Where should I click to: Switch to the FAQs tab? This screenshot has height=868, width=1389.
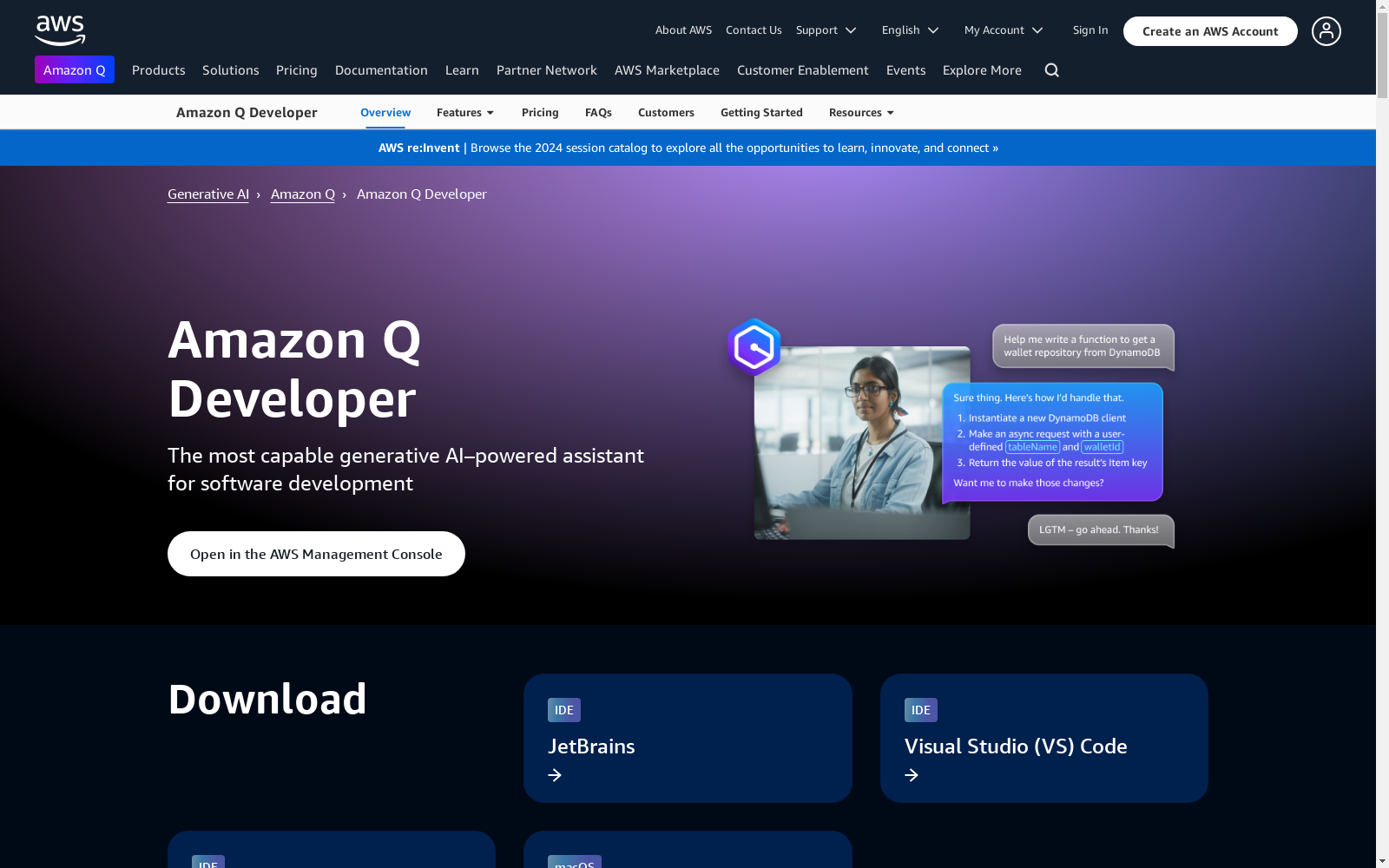click(598, 113)
